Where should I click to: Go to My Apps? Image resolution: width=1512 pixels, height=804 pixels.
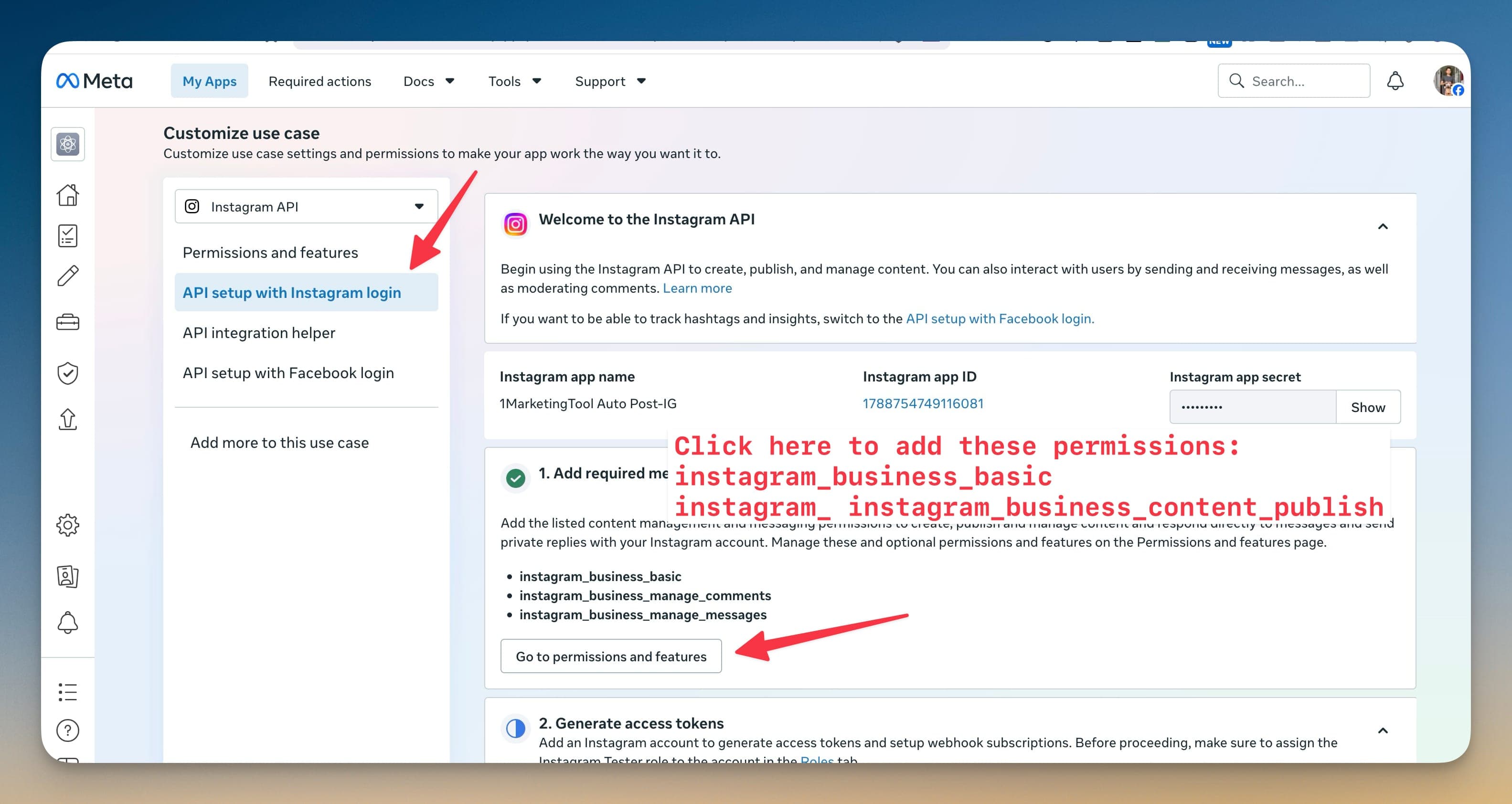coord(210,81)
